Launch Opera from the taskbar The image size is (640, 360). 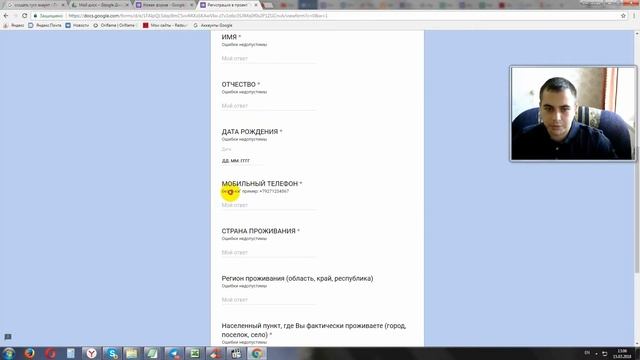click(50, 353)
